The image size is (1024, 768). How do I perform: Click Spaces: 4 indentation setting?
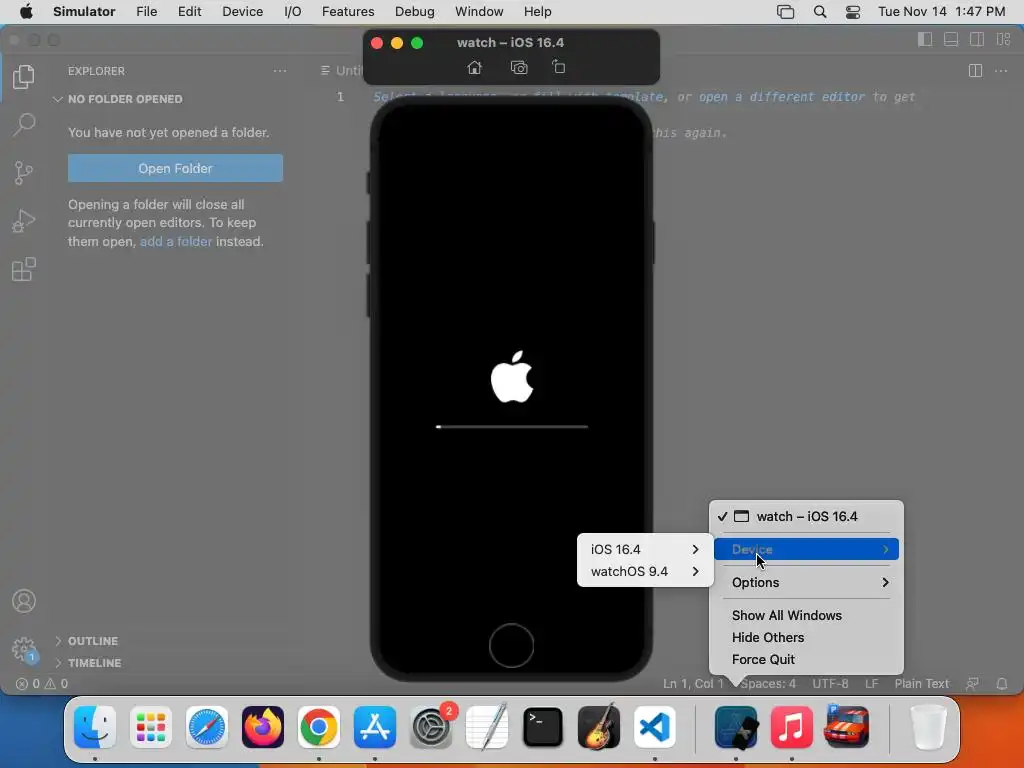[768, 684]
